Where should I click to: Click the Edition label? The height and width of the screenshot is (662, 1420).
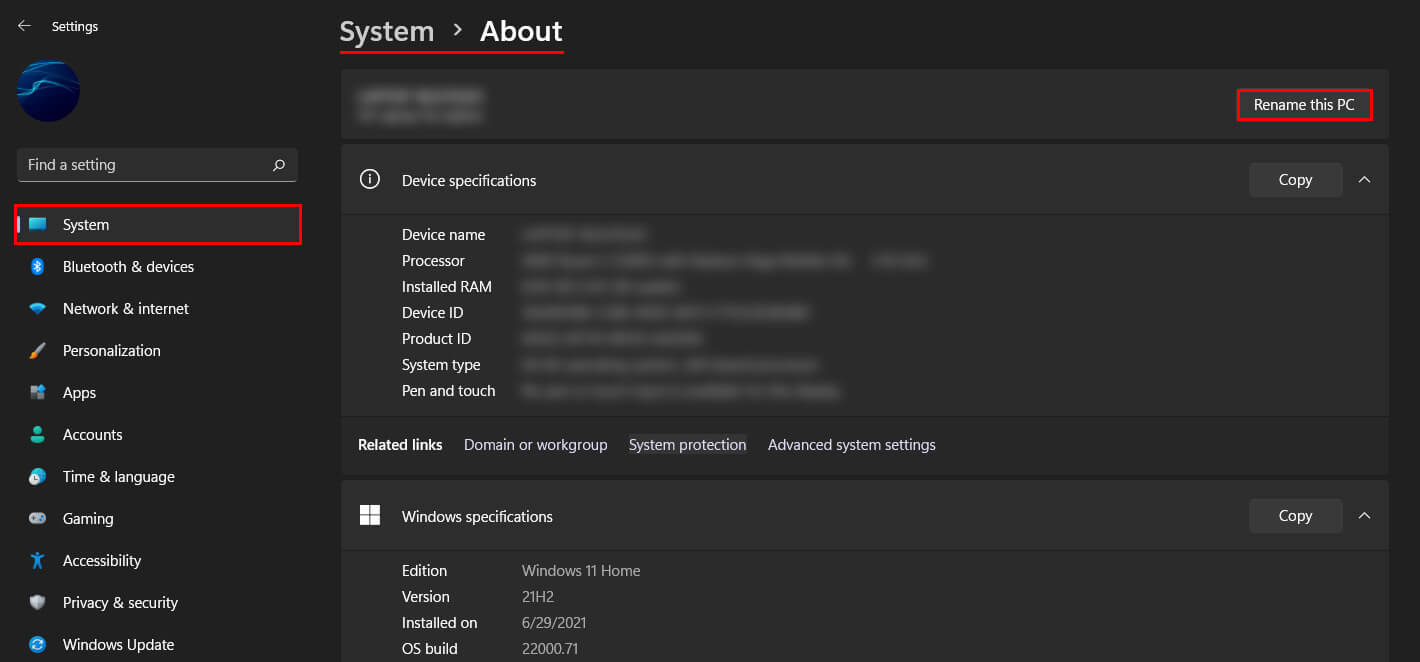(x=424, y=571)
